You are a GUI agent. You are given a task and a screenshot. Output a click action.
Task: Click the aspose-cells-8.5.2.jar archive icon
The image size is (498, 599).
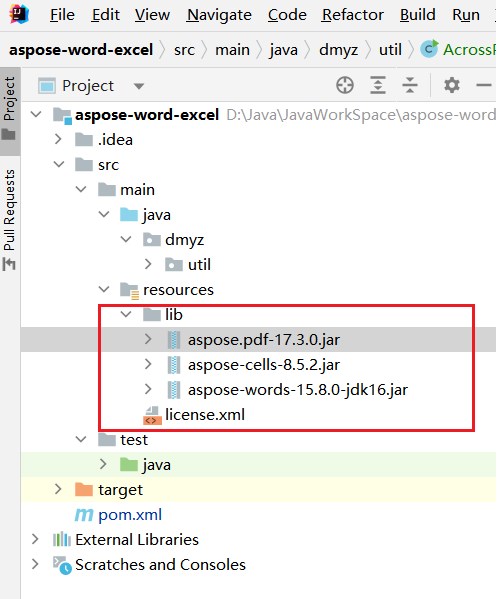tap(174, 365)
